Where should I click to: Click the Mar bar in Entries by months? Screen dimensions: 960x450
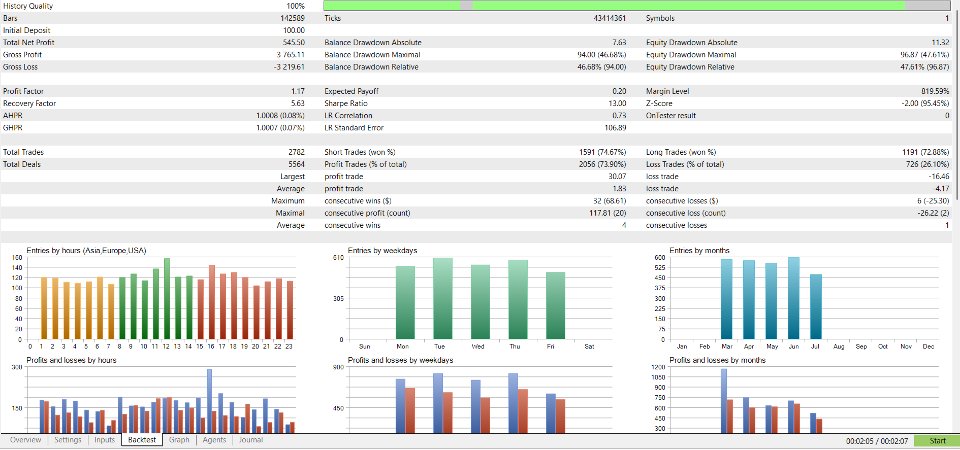click(x=727, y=299)
